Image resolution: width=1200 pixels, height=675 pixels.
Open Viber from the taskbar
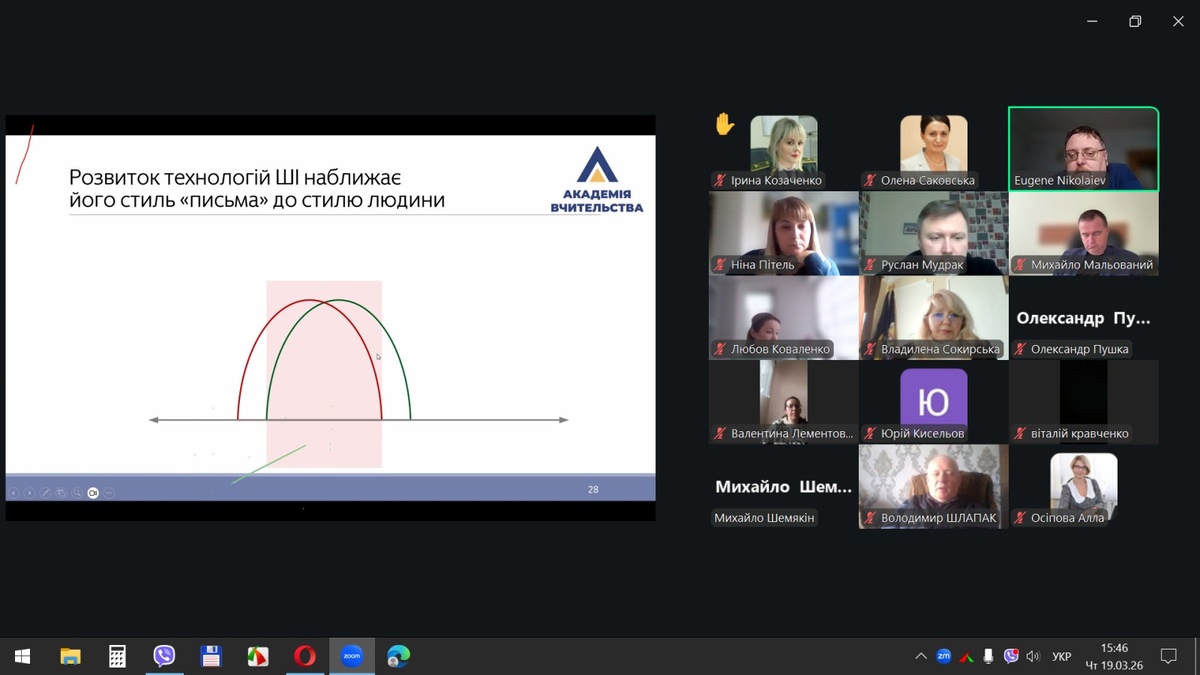pyautogui.click(x=164, y=656)
